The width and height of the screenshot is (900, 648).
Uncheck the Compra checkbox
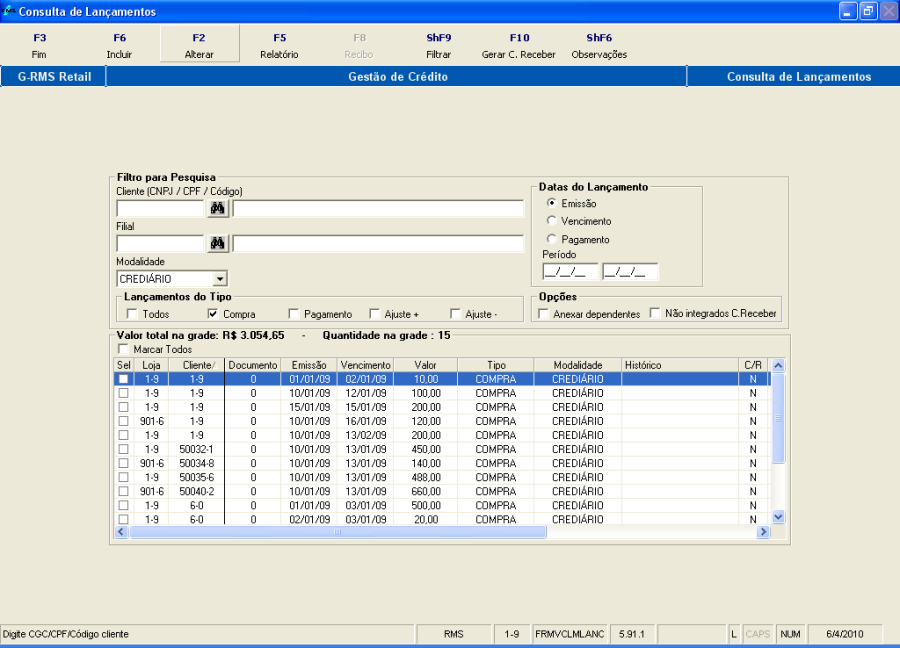point(213,314)
